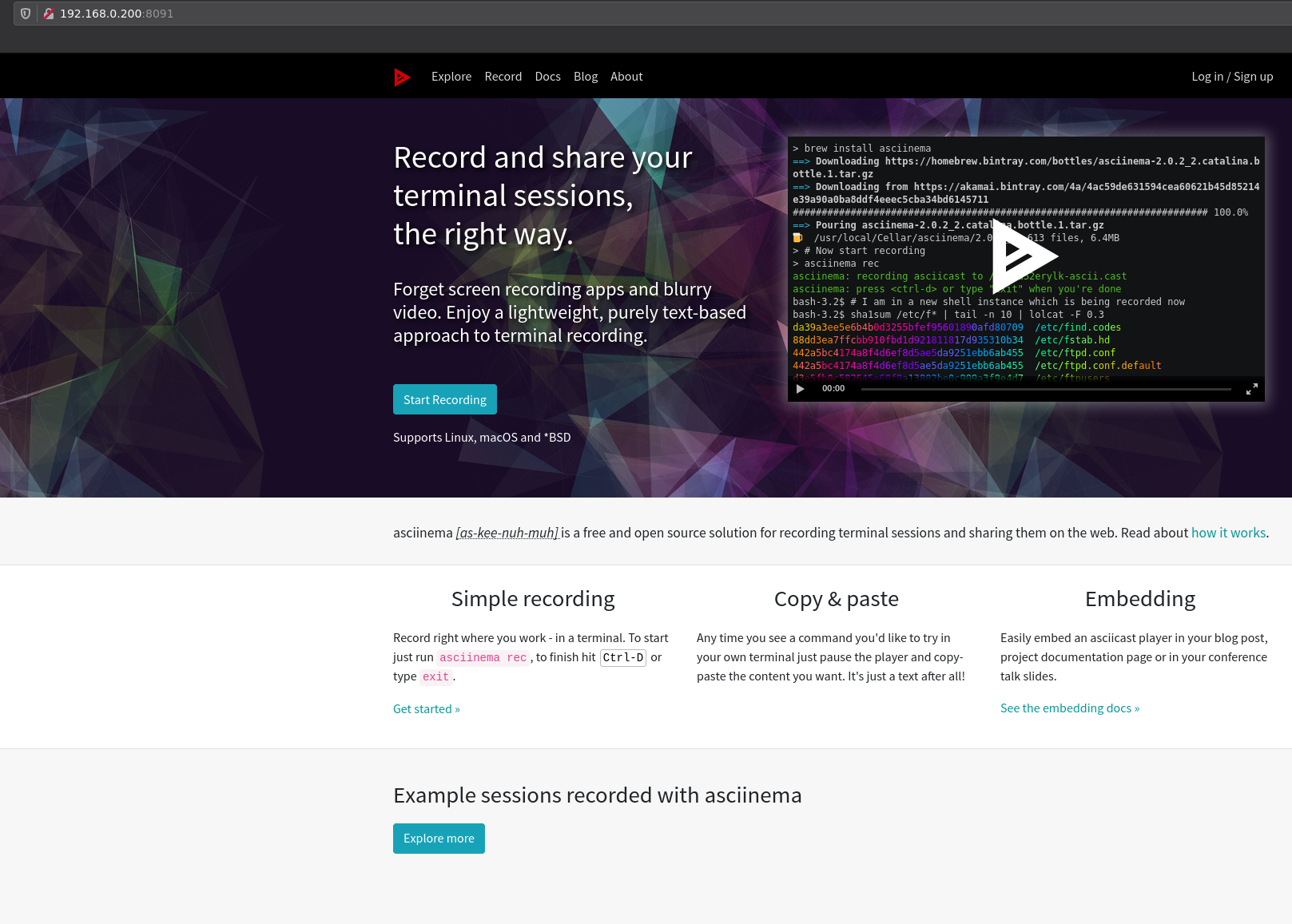Open the Record navigation link
This screenshot has width=1292, height=924.
pyautogui.click(x=503, y=77)
